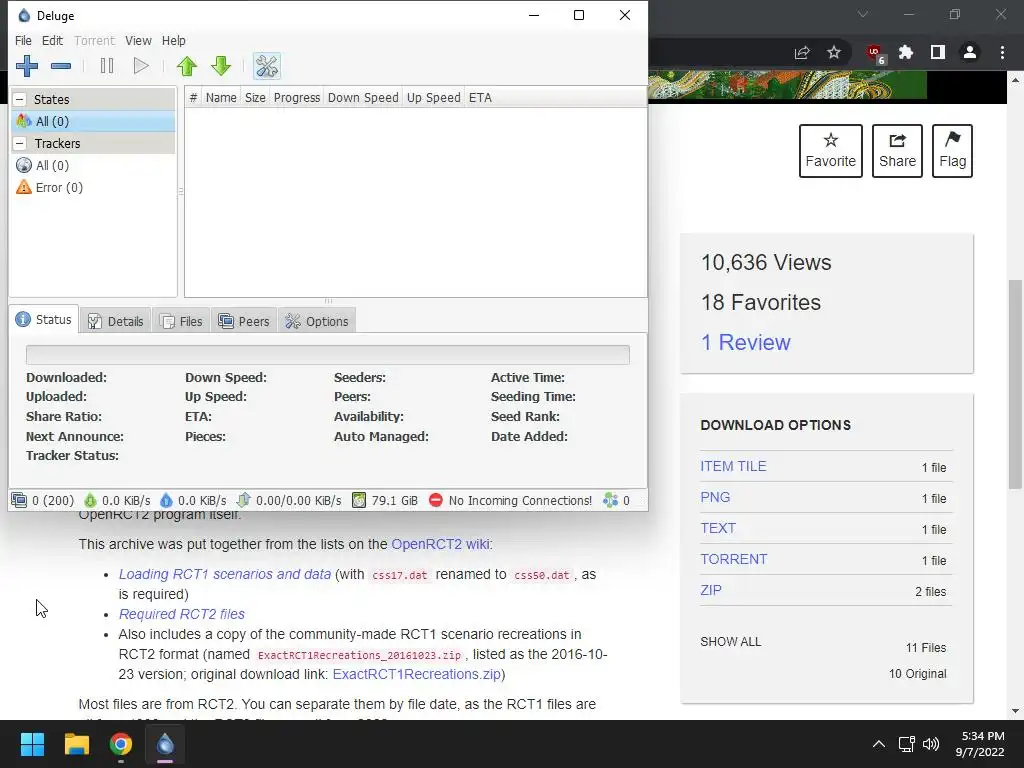This screenshot has width=1024, height=768.
Task: Click the ZIP download option link
Action: click(711, 590)
